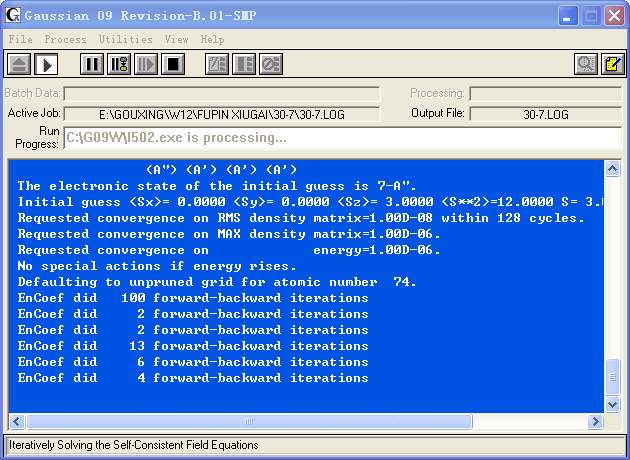Click the horizontal scrollbar thumb
630x460 pixels.
pyautogui.click(x=249, y=421)
